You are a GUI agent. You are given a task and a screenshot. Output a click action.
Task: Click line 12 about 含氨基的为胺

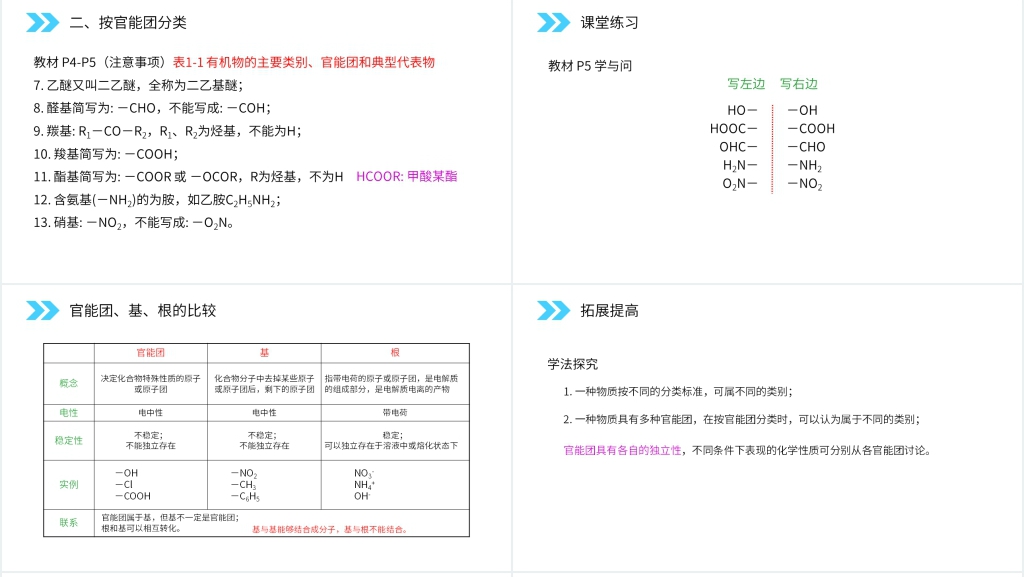coord(157,200)
